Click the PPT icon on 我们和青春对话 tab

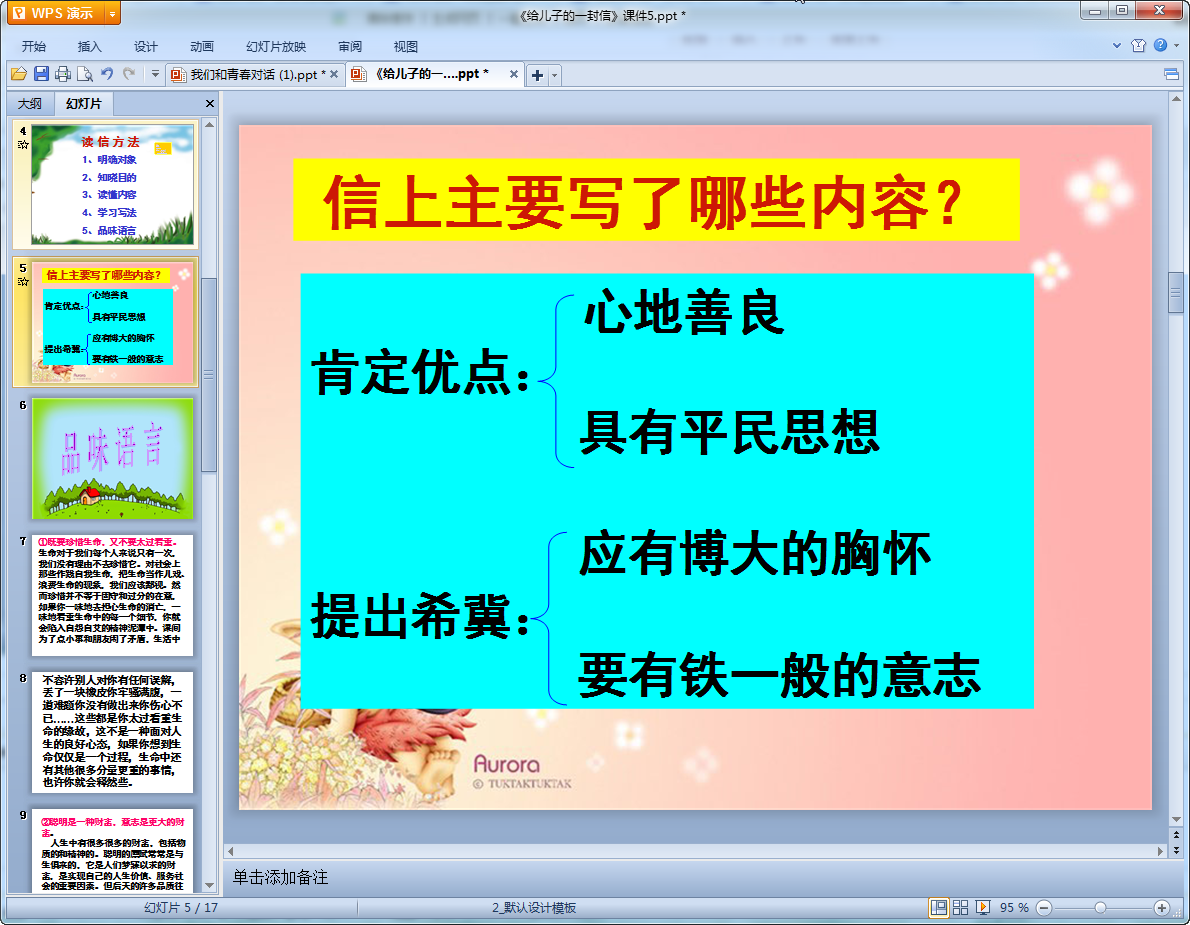pyautogui.click(x=178, y=74)
